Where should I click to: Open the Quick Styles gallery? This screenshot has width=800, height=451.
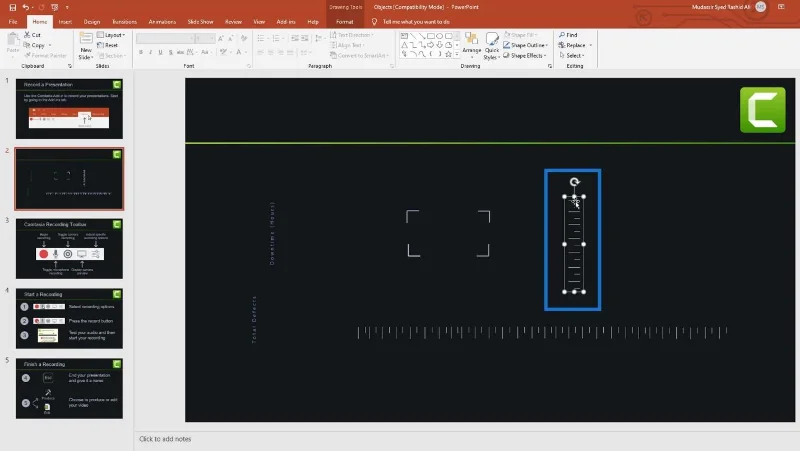tap(492, 45)
